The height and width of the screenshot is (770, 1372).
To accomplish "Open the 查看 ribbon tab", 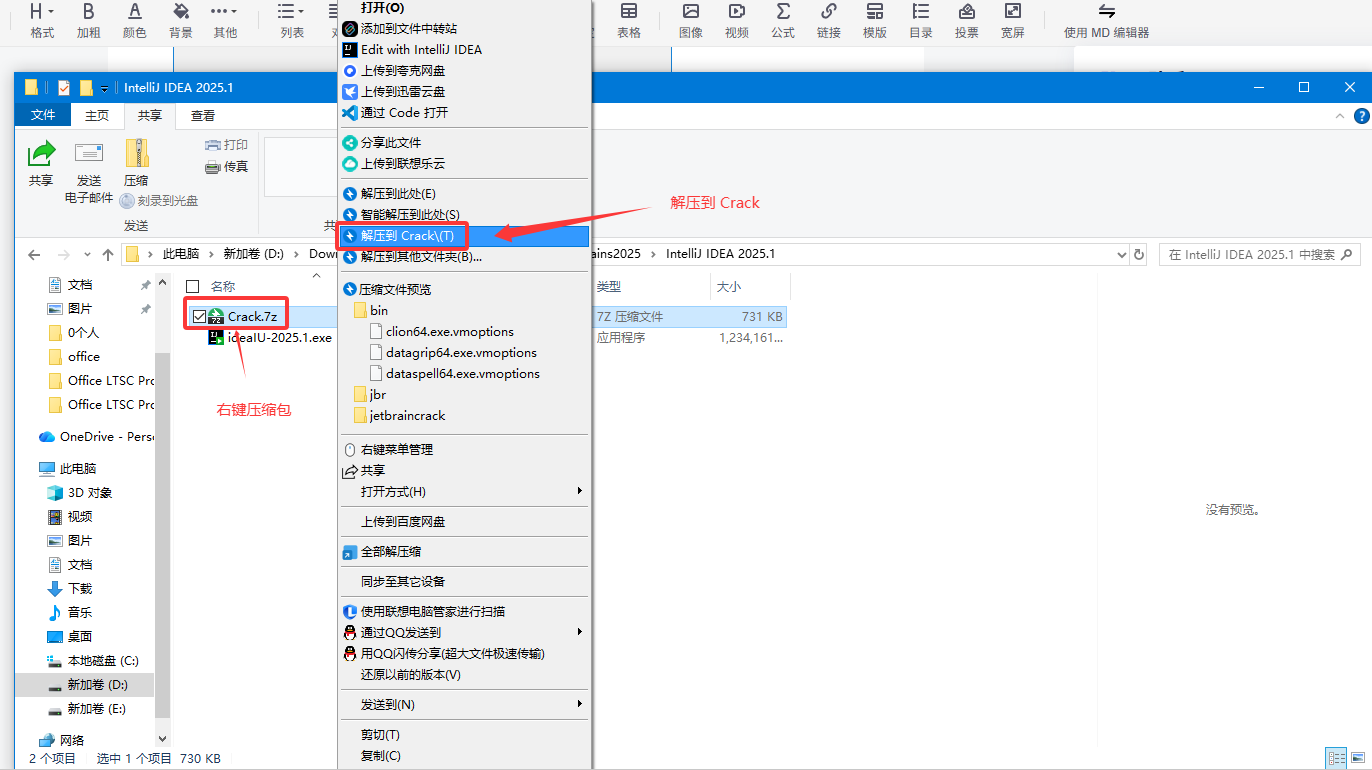I will [x=203, y=116].
